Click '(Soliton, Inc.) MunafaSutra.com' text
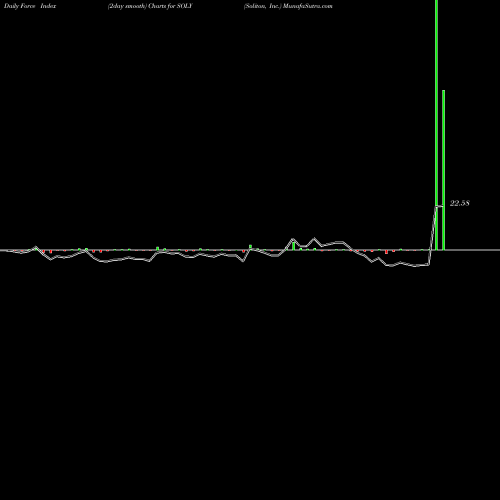Viewport: 500px width, 500px height. click(x=288, y=6)
